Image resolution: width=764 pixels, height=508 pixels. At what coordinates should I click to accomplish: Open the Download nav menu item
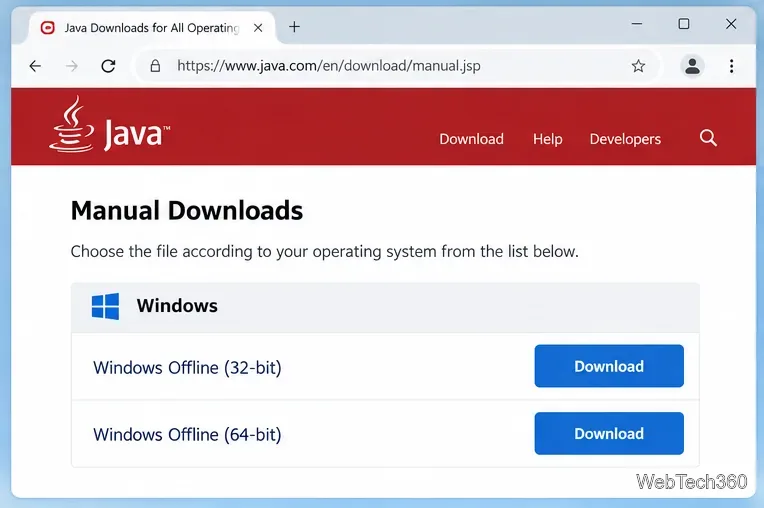471,139
